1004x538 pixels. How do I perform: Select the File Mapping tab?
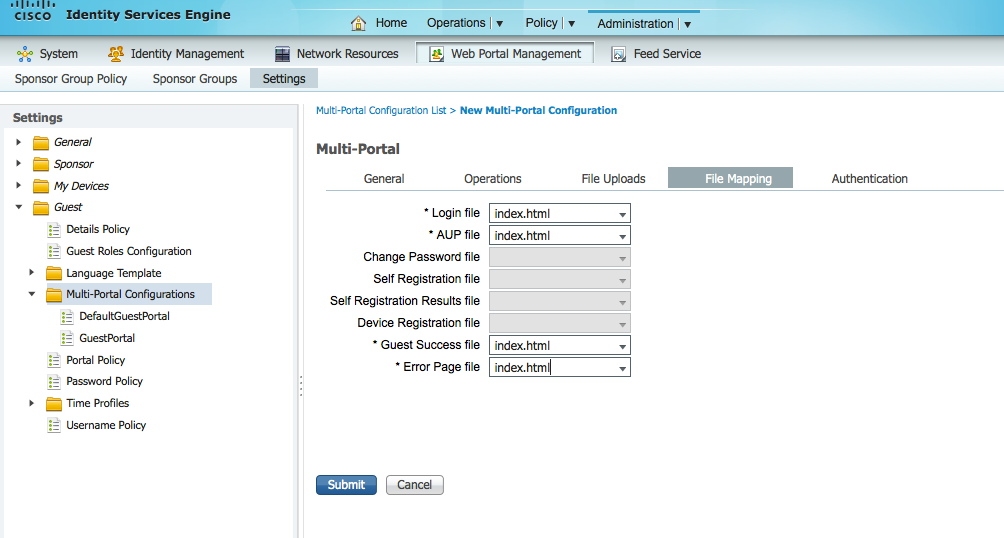(731, 178)
